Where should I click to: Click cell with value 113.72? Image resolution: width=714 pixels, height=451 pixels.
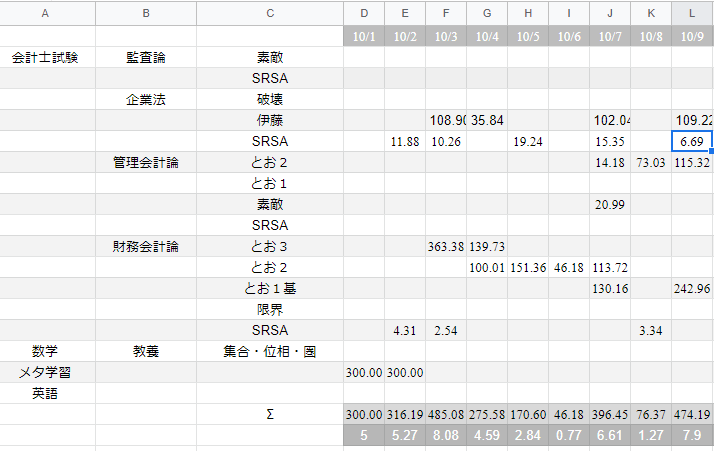click(x=610, y=267)
